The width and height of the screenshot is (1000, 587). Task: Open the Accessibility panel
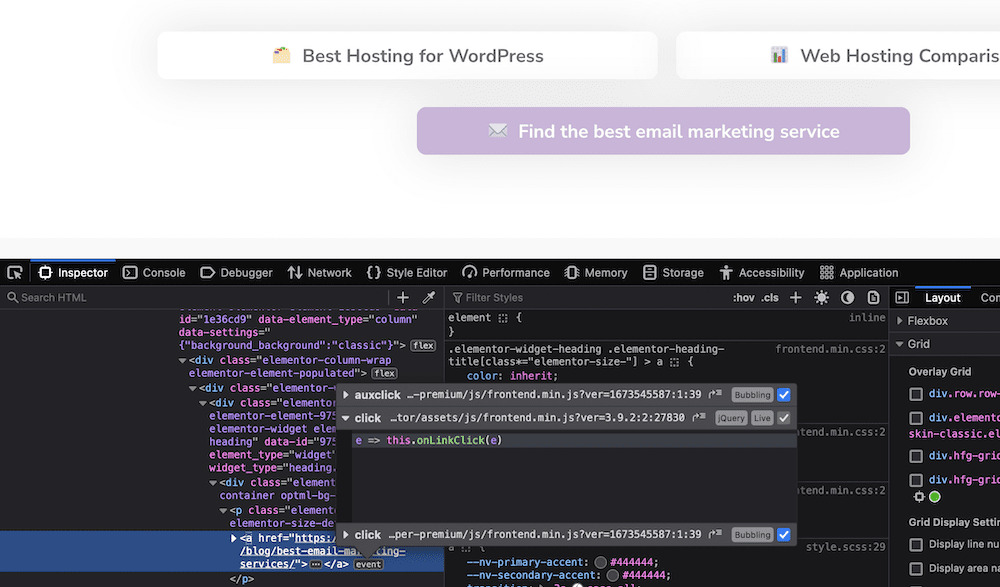point(763,272)
